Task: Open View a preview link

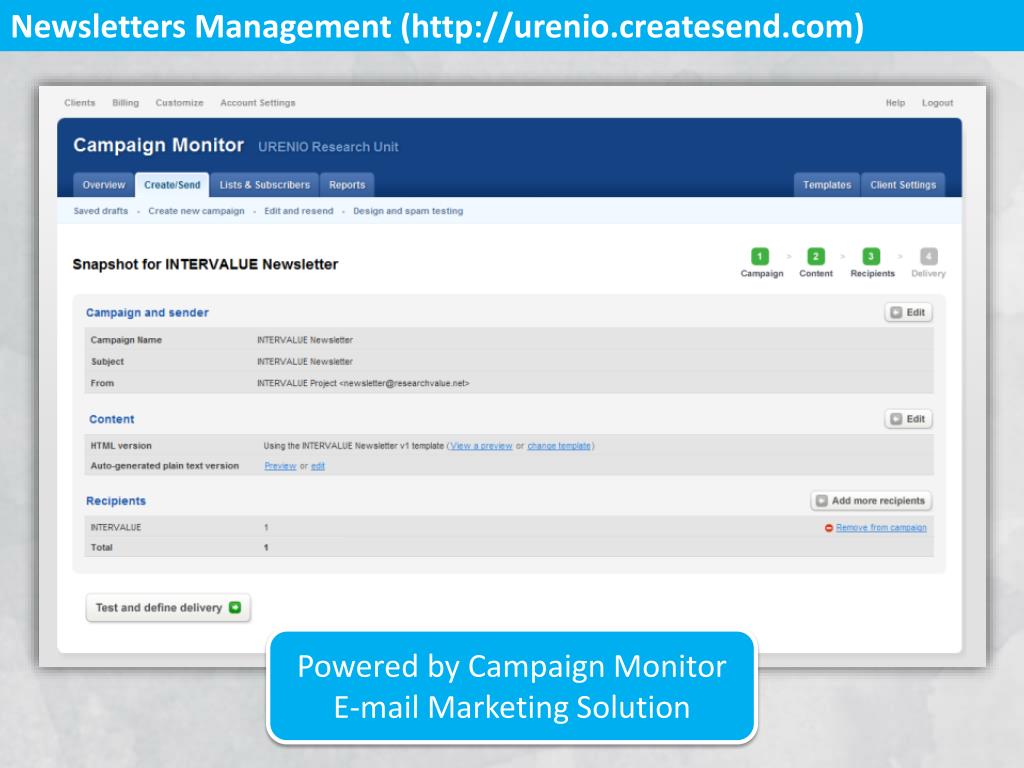Action: point(481,446)
